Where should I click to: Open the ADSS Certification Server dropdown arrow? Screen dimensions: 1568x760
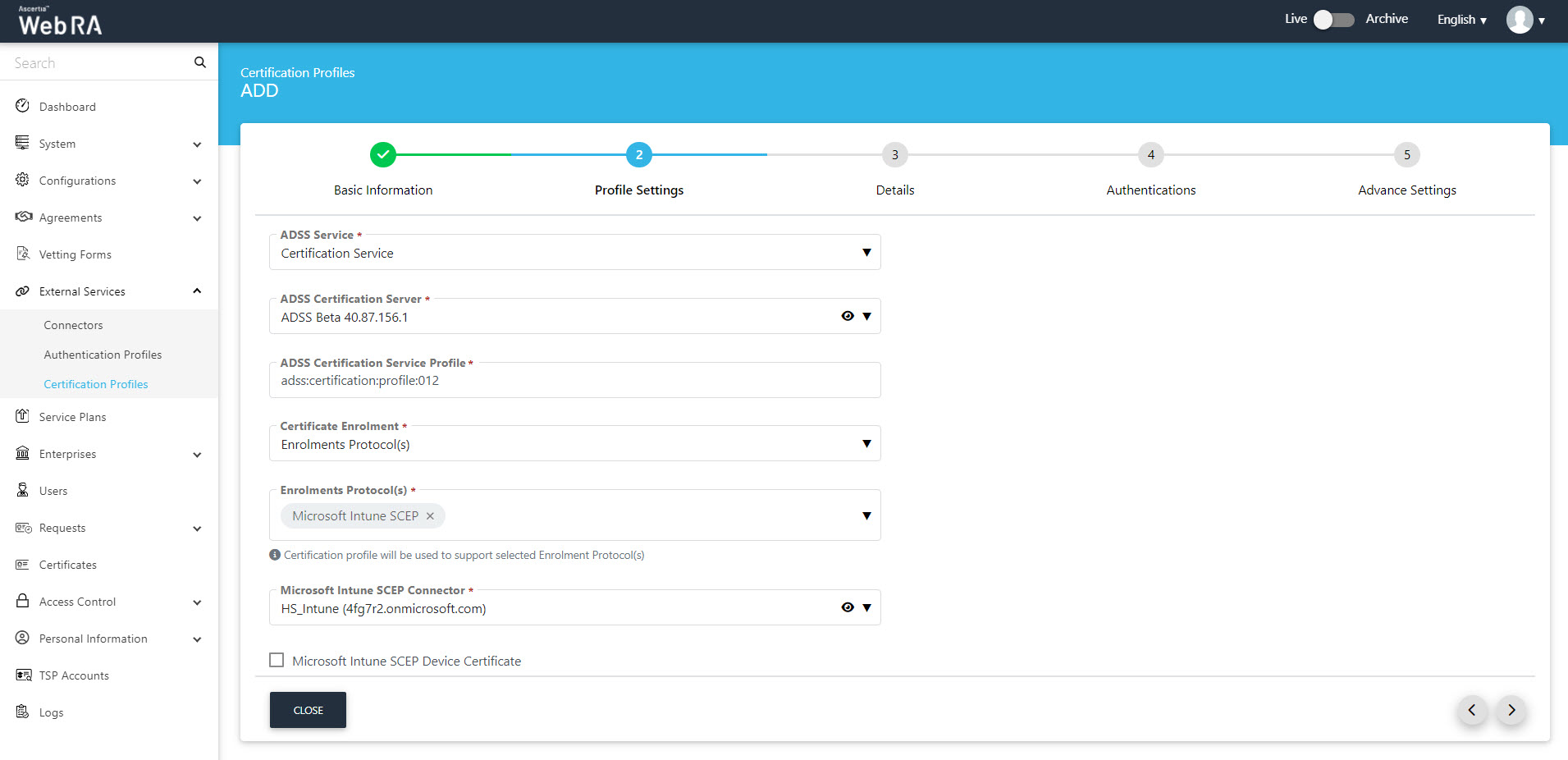(x=867, y=316)
